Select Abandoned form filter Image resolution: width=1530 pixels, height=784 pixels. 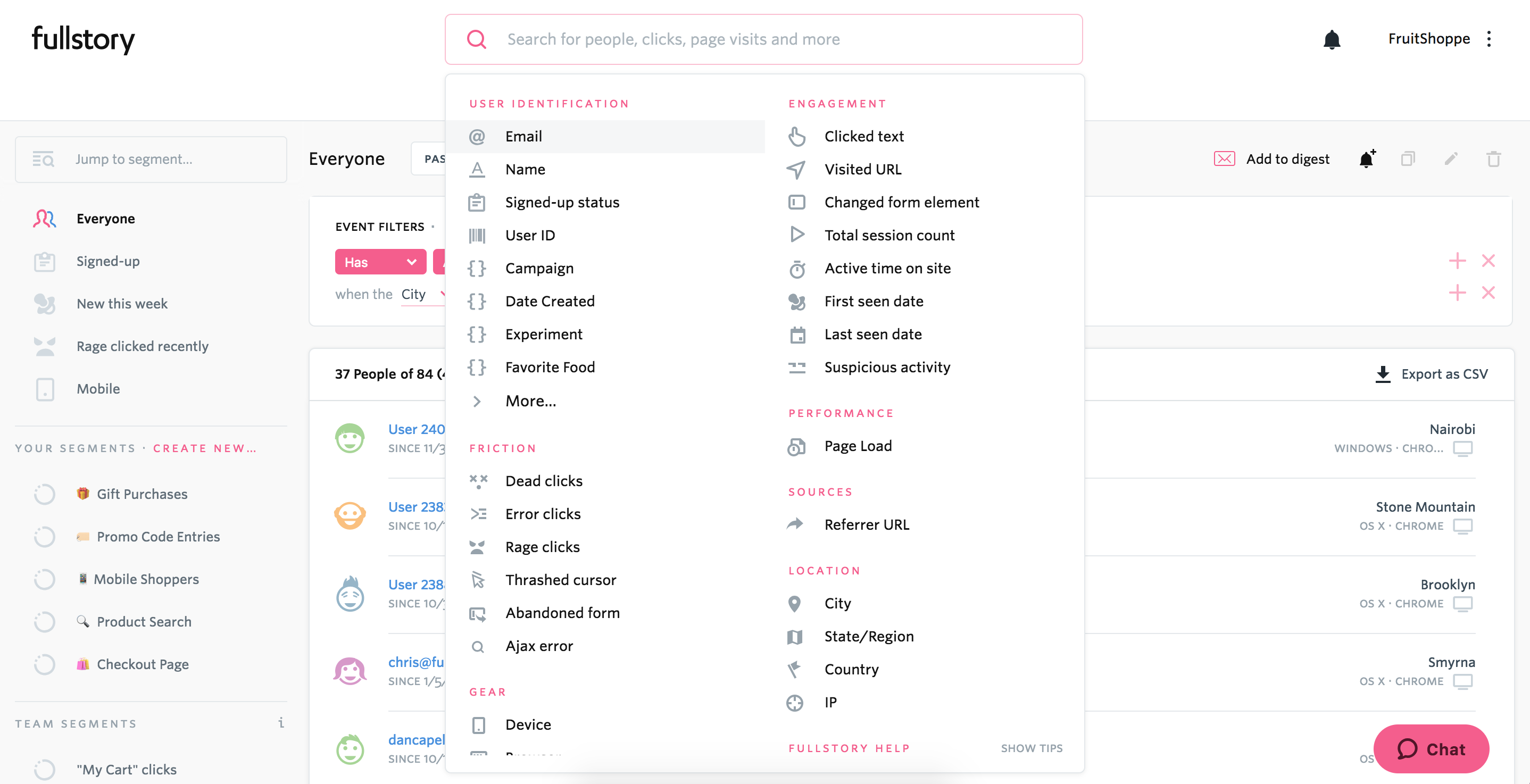pos(605,613)
